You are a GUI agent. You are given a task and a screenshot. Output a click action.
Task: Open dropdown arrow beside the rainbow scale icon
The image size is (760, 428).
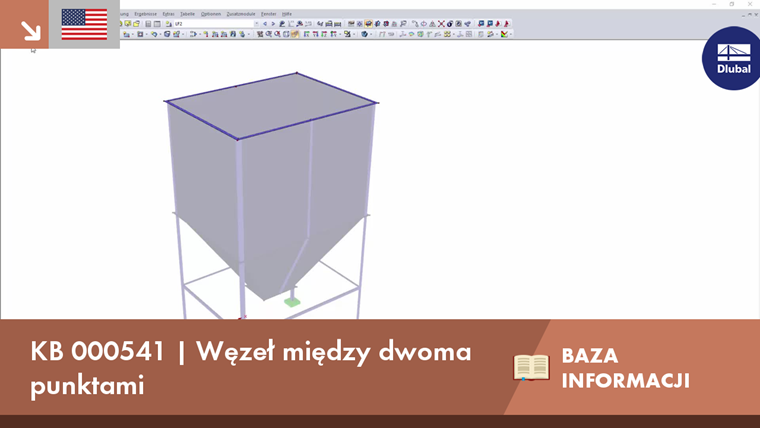pyautogui.click(x=511, y=34)
